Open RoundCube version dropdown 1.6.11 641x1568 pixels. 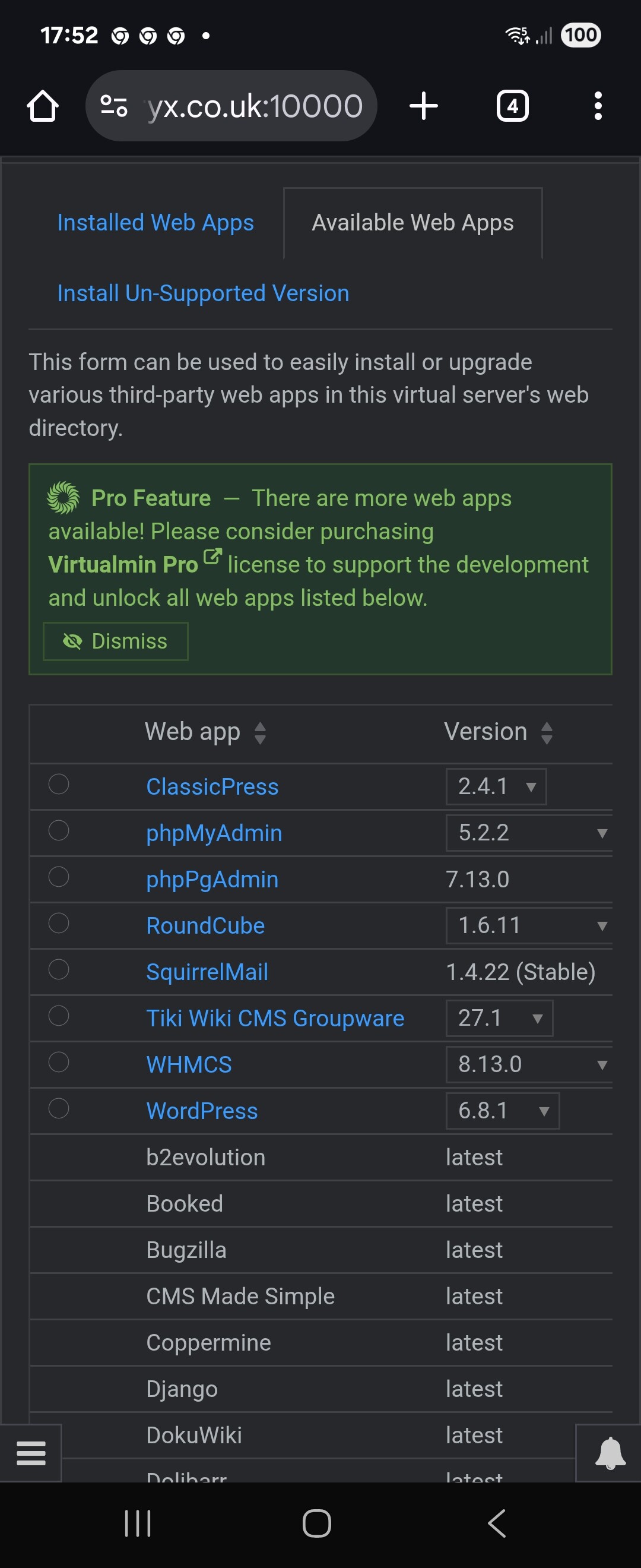529,925
